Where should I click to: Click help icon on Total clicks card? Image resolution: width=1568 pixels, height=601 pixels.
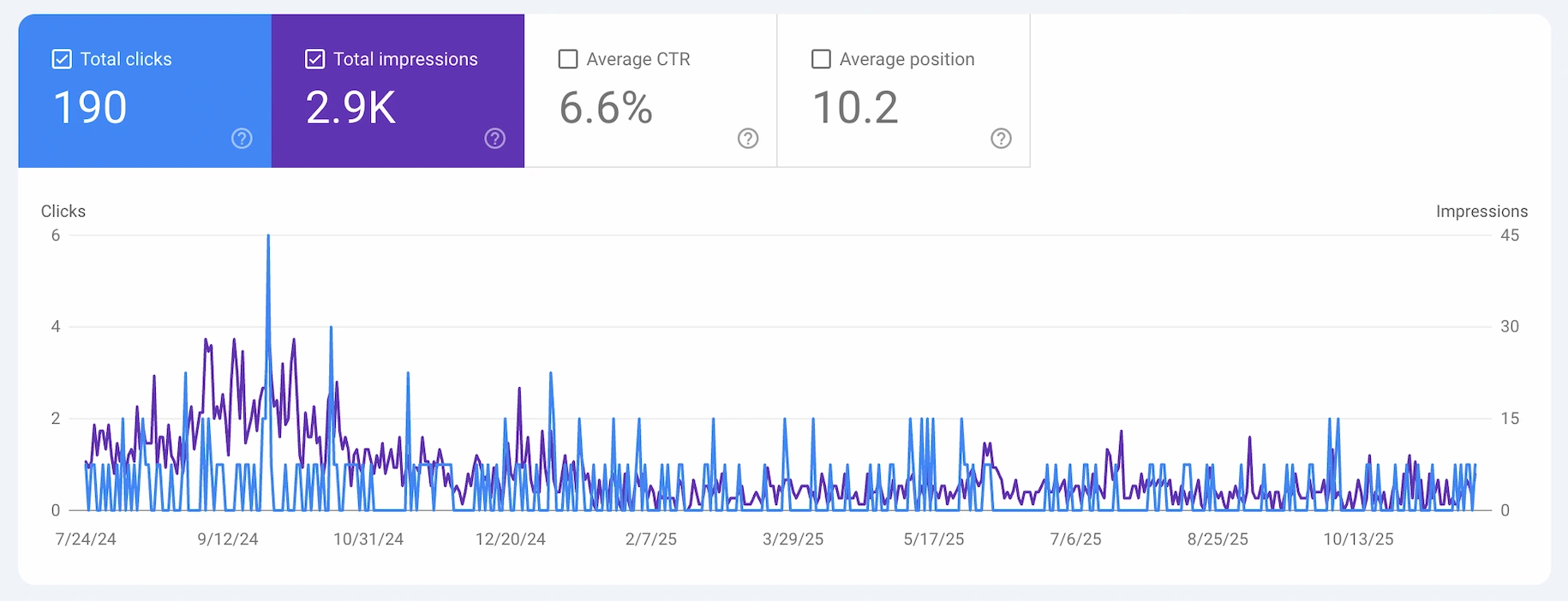point(242,139)
